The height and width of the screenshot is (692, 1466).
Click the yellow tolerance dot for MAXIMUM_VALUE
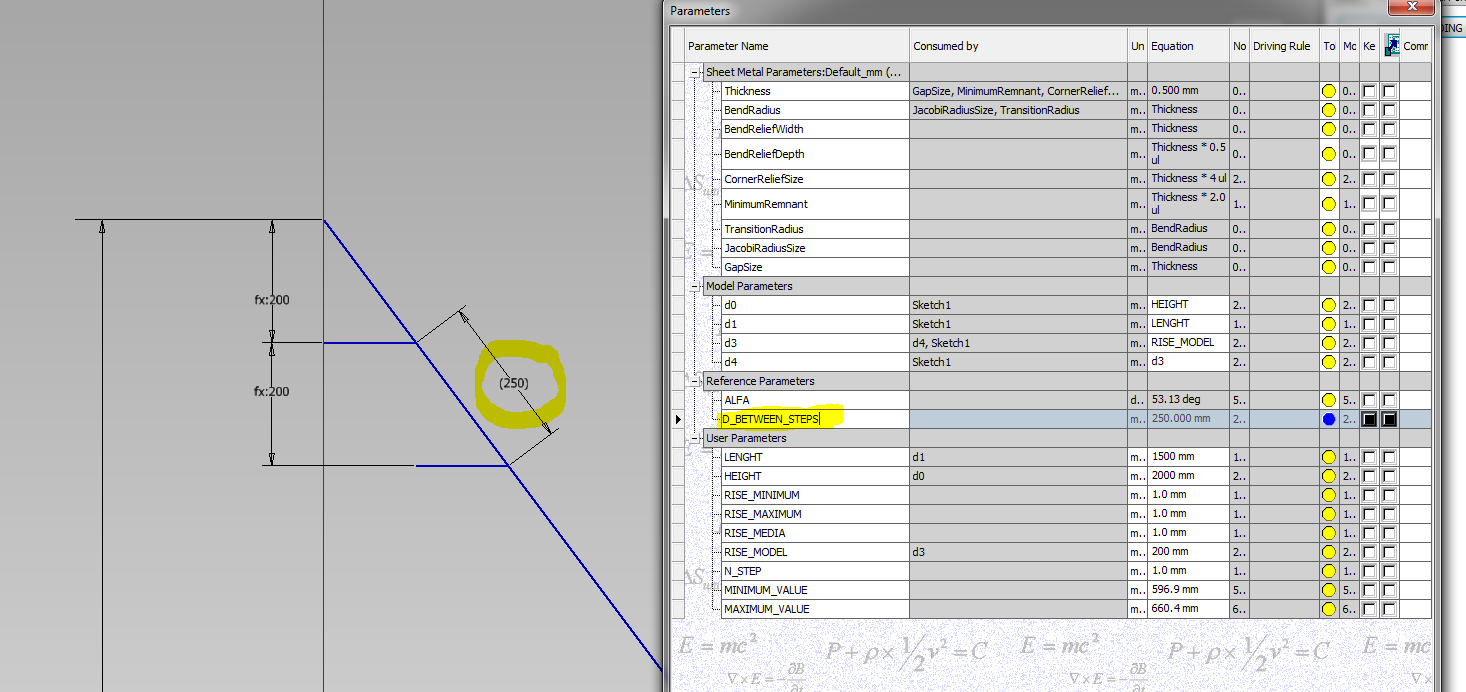pyautogui.click(x=1329, y=608)
